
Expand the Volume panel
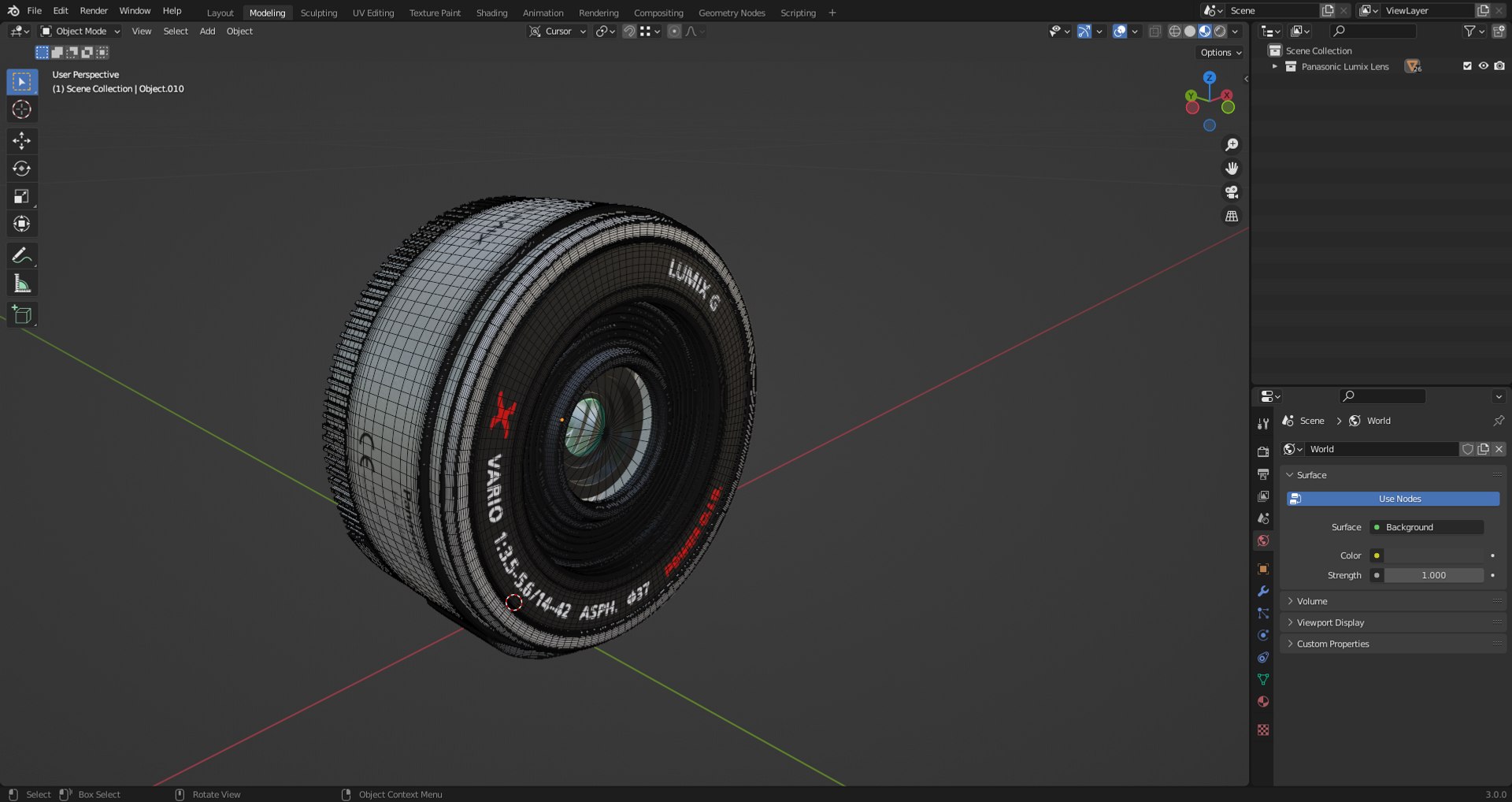[1392, 601]
